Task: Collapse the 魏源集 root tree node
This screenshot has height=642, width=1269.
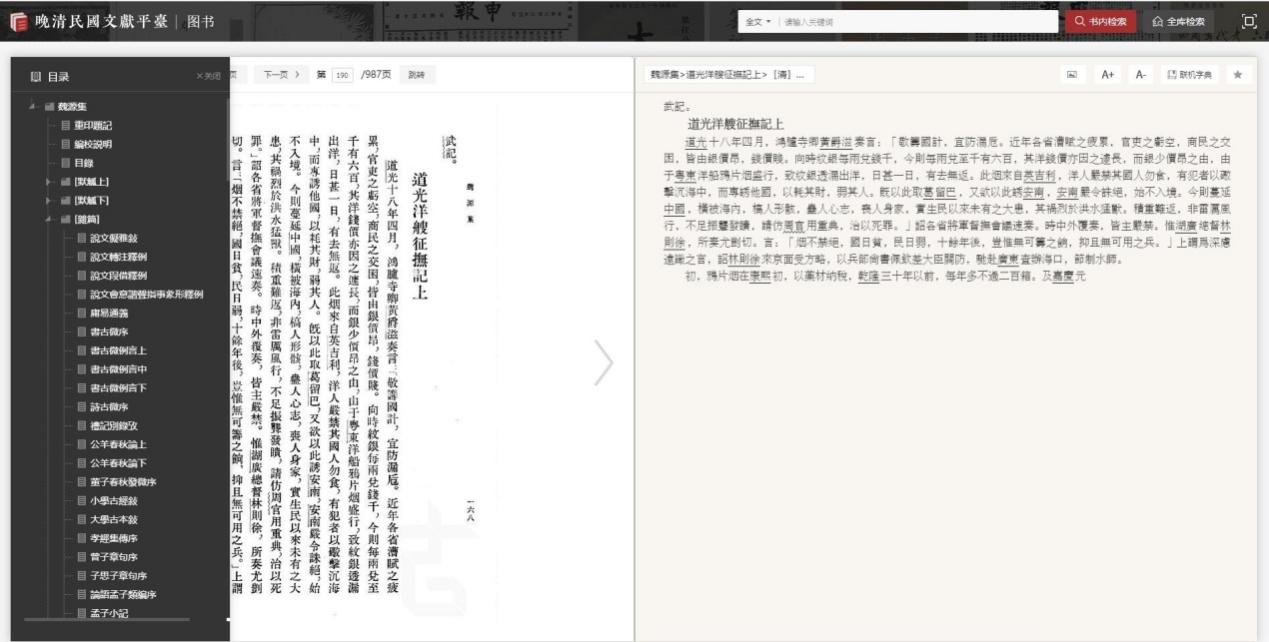Action: pyautogui.click(x=33, y=106)
